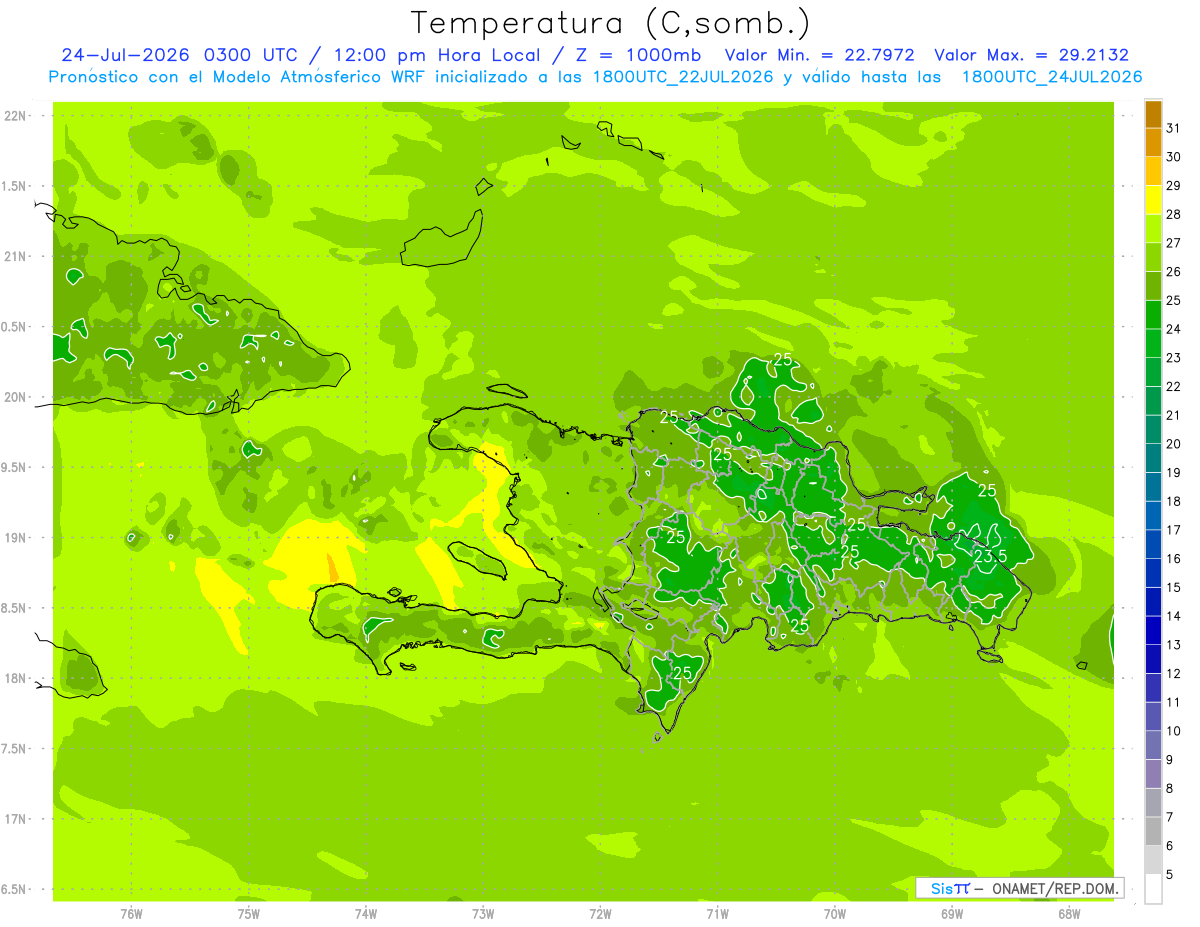Click the '19N' latitude axis label
This screenshot has width=1200, height=927.
[15, 538]
